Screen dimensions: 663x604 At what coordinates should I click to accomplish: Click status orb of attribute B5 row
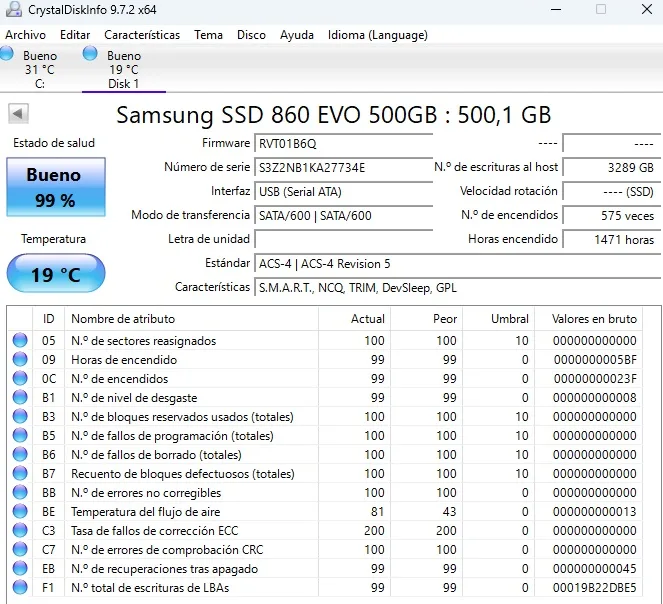20,435
